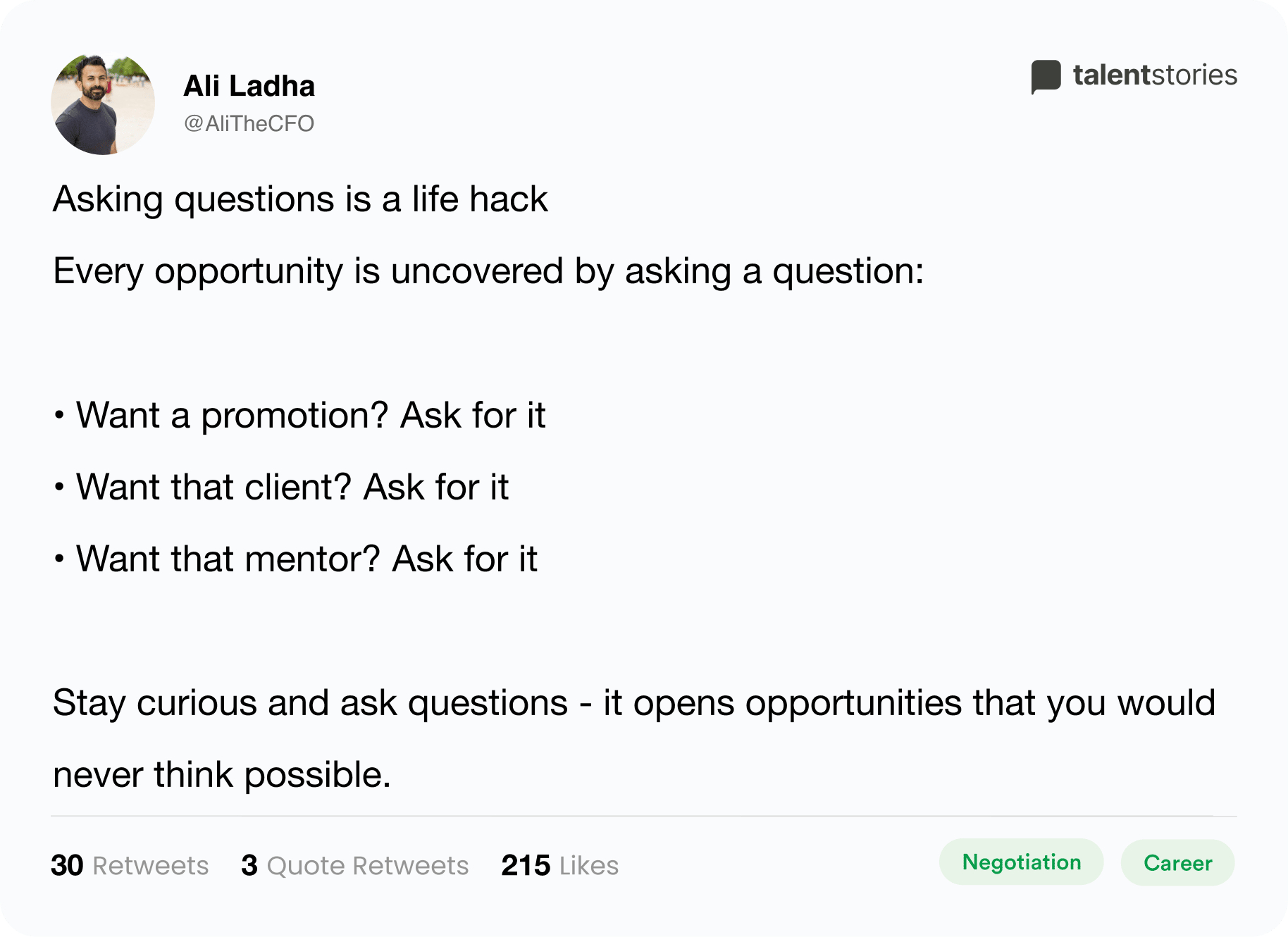
Task: Open the @AliTheCFO handle
Action: pos(249,123)
